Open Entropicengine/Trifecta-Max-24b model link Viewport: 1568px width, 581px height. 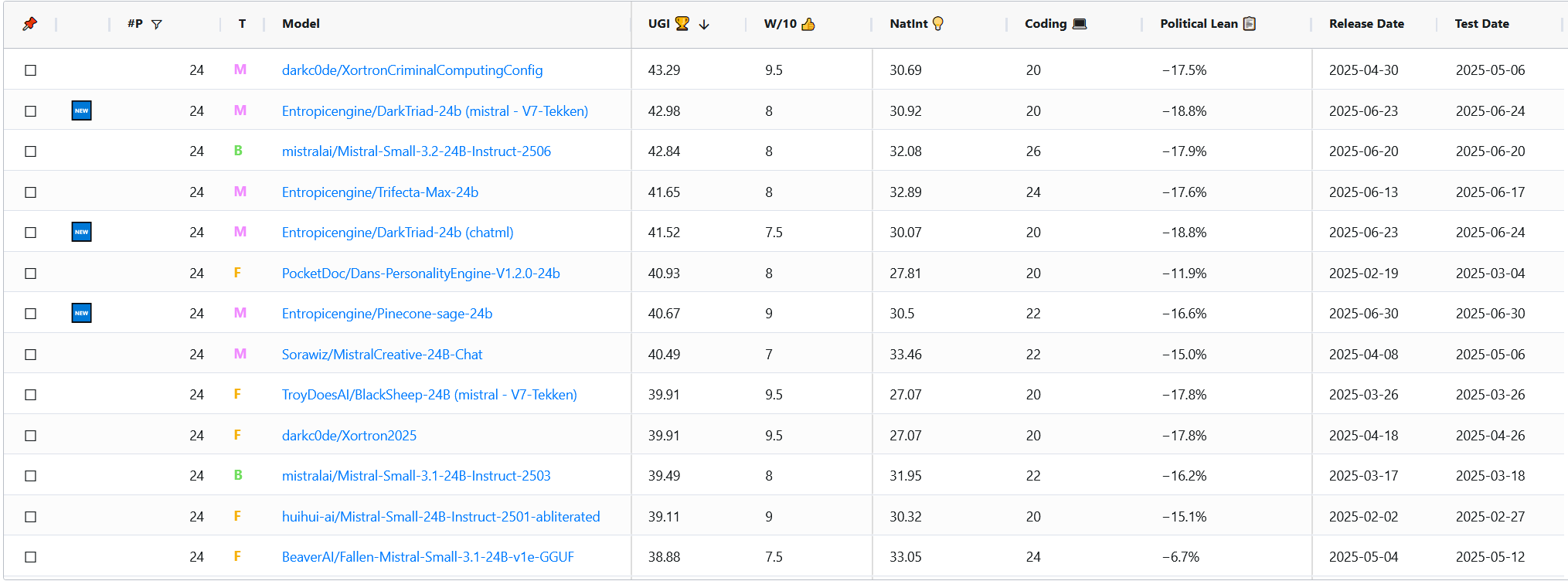379,192
